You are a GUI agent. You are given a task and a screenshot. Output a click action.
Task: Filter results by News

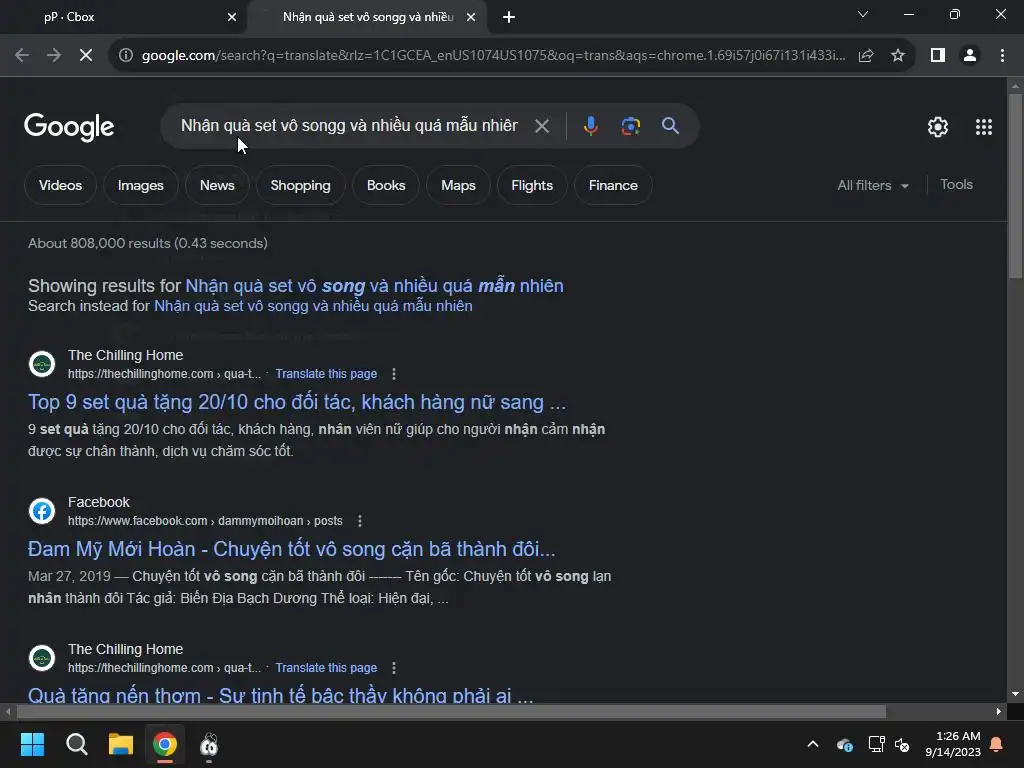tap(217, 185)
